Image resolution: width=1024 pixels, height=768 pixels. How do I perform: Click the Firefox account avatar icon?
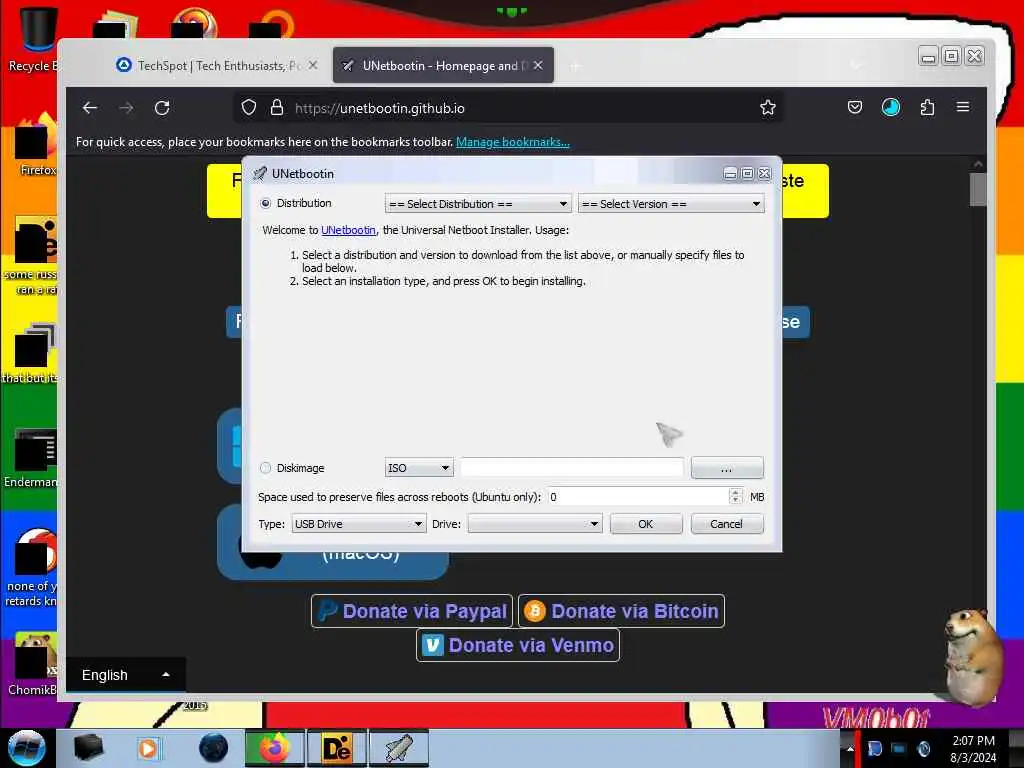[891, 107]
